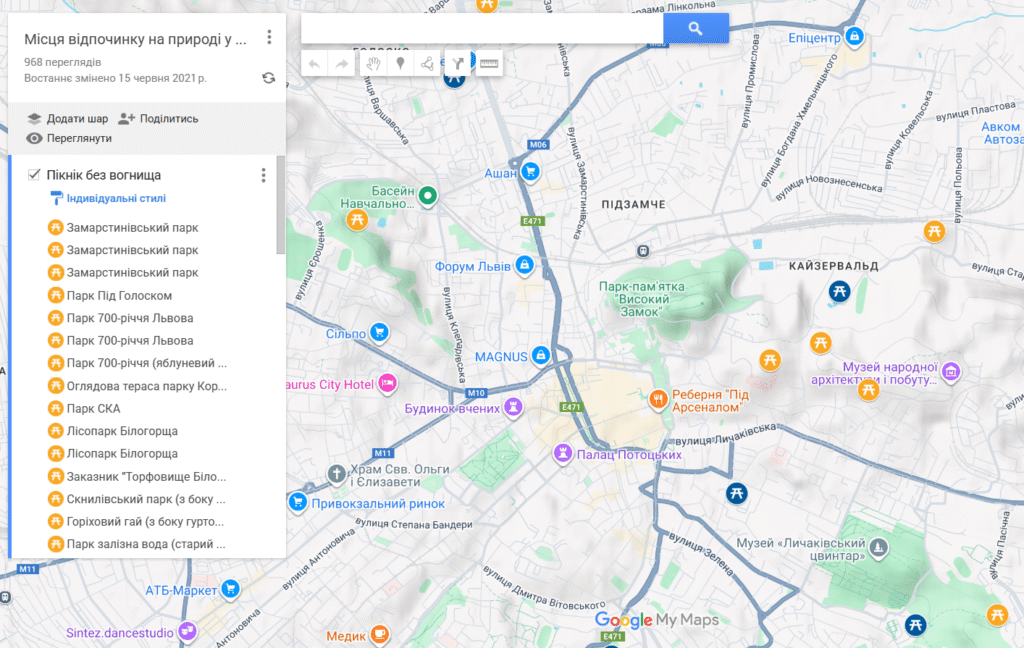This screenshot has width=1024, height=648.
Task: Click the Музей народної архітектури marker
Action: (952, 372)
